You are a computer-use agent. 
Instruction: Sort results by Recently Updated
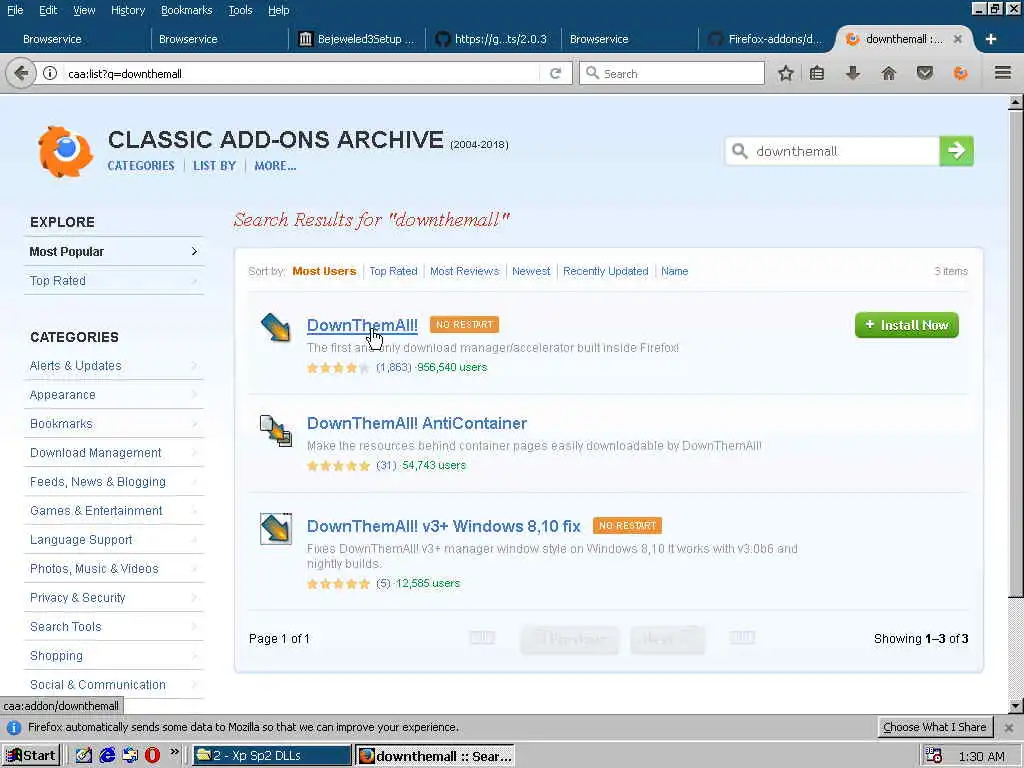point(605,271)
